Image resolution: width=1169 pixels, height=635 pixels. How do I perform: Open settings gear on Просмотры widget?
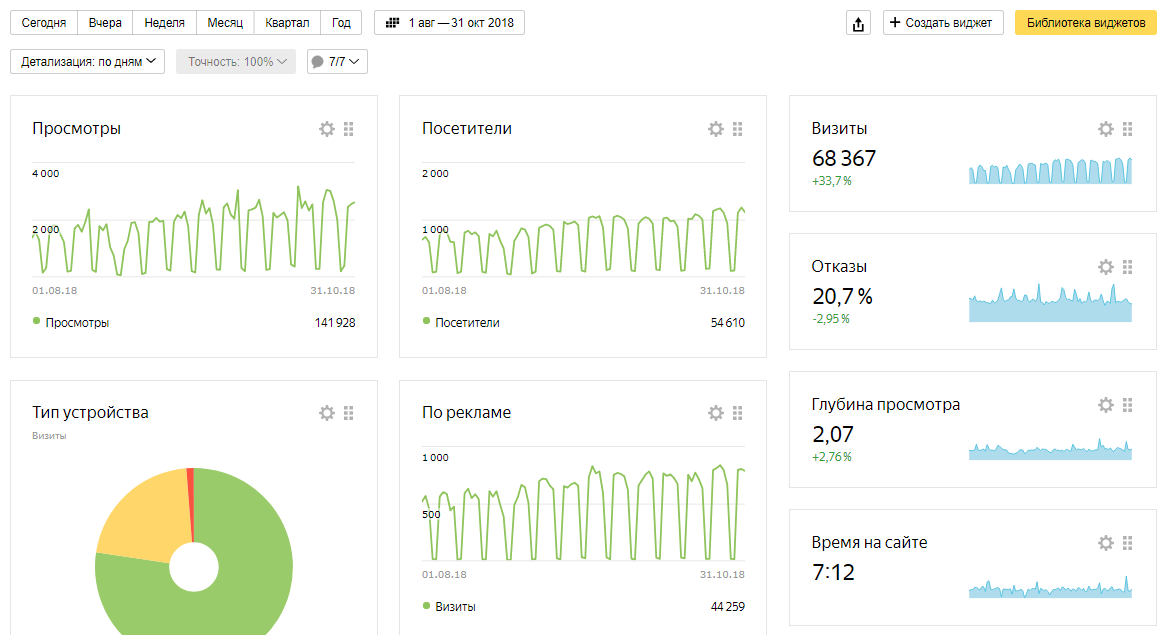point(327,129)
